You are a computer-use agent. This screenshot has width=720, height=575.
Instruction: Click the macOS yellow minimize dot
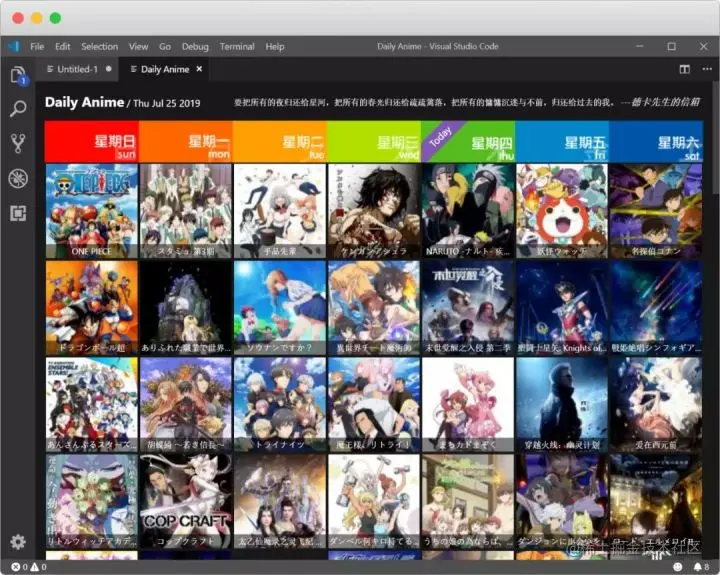coord(37,18)
